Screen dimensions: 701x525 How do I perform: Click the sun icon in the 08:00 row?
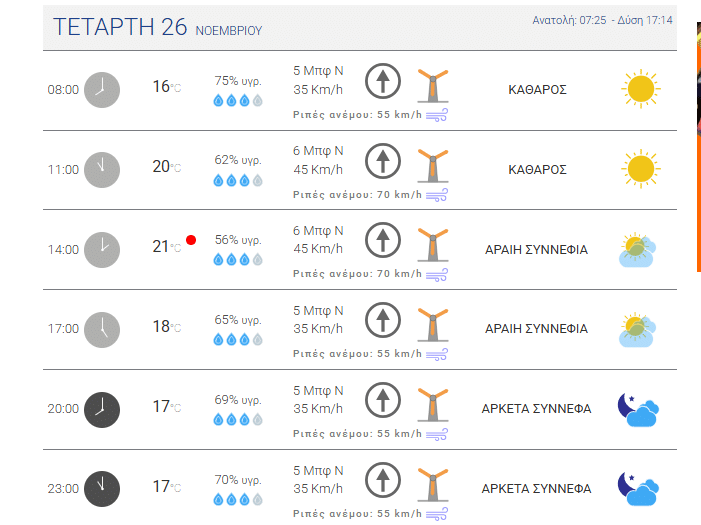tap(639, 89)
